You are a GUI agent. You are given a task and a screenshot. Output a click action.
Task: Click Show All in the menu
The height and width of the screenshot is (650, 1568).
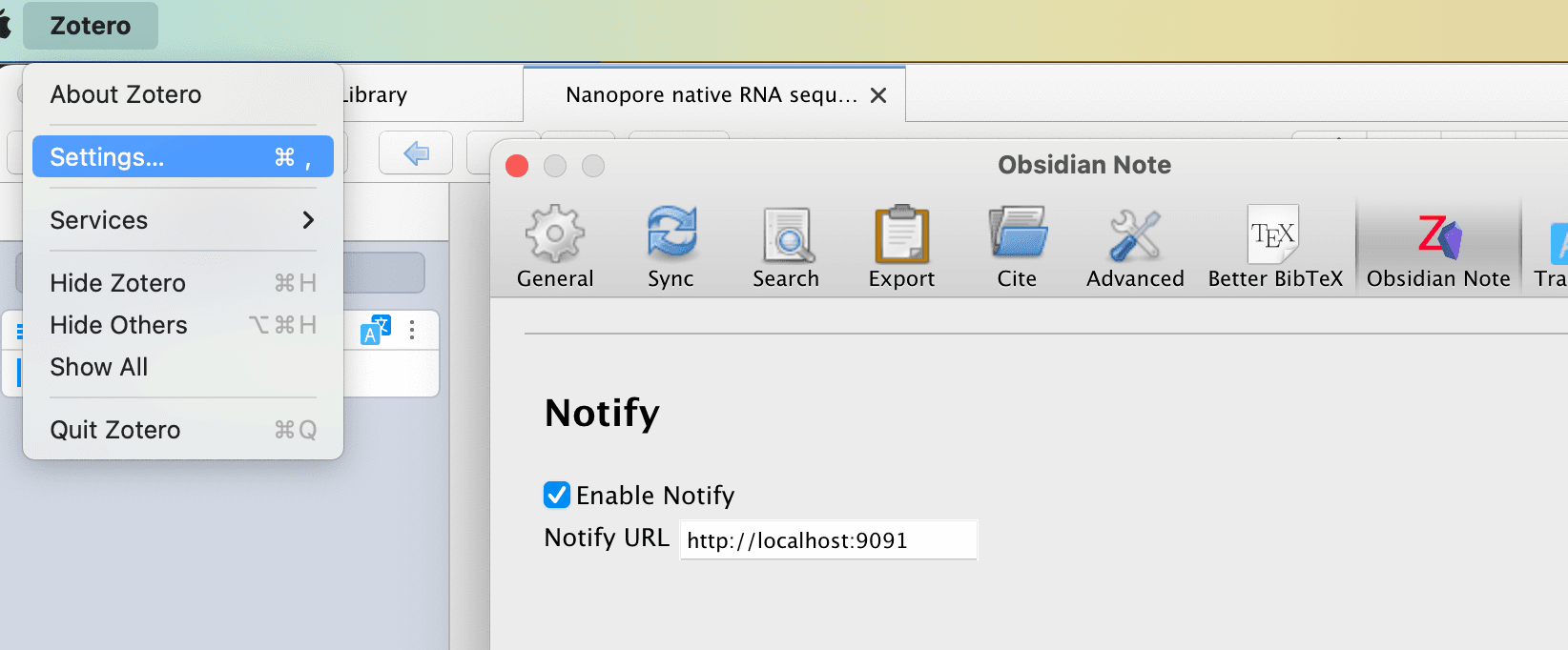tap(99, 367)
